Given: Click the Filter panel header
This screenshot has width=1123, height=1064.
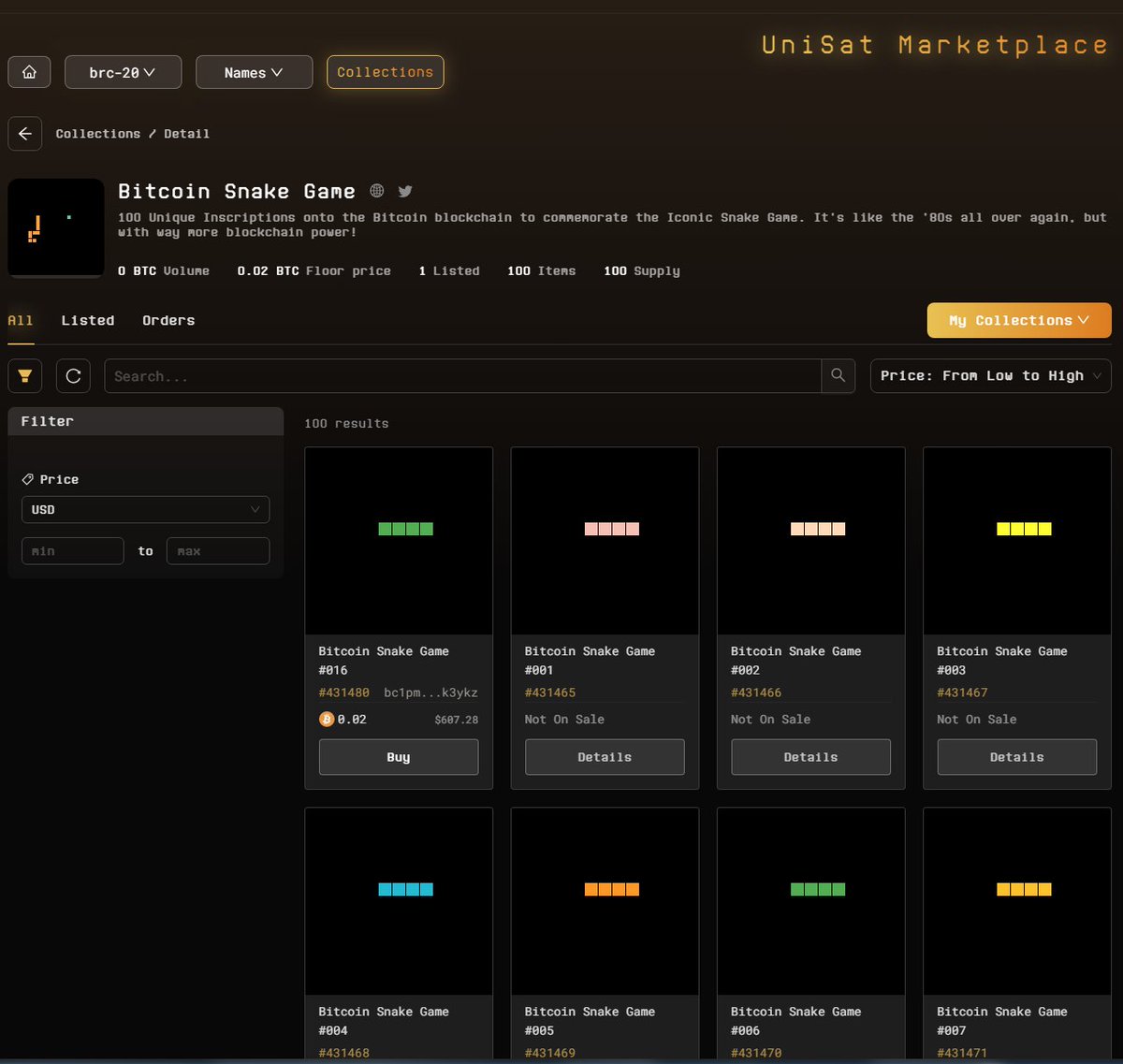Looking at the screenshot, I should click(x=145, y=421).
